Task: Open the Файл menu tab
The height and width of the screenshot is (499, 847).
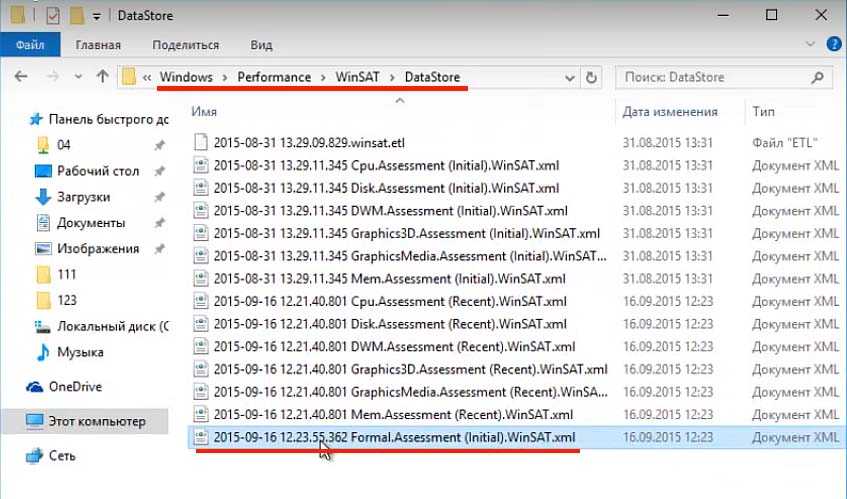Action: coord(29,45)
